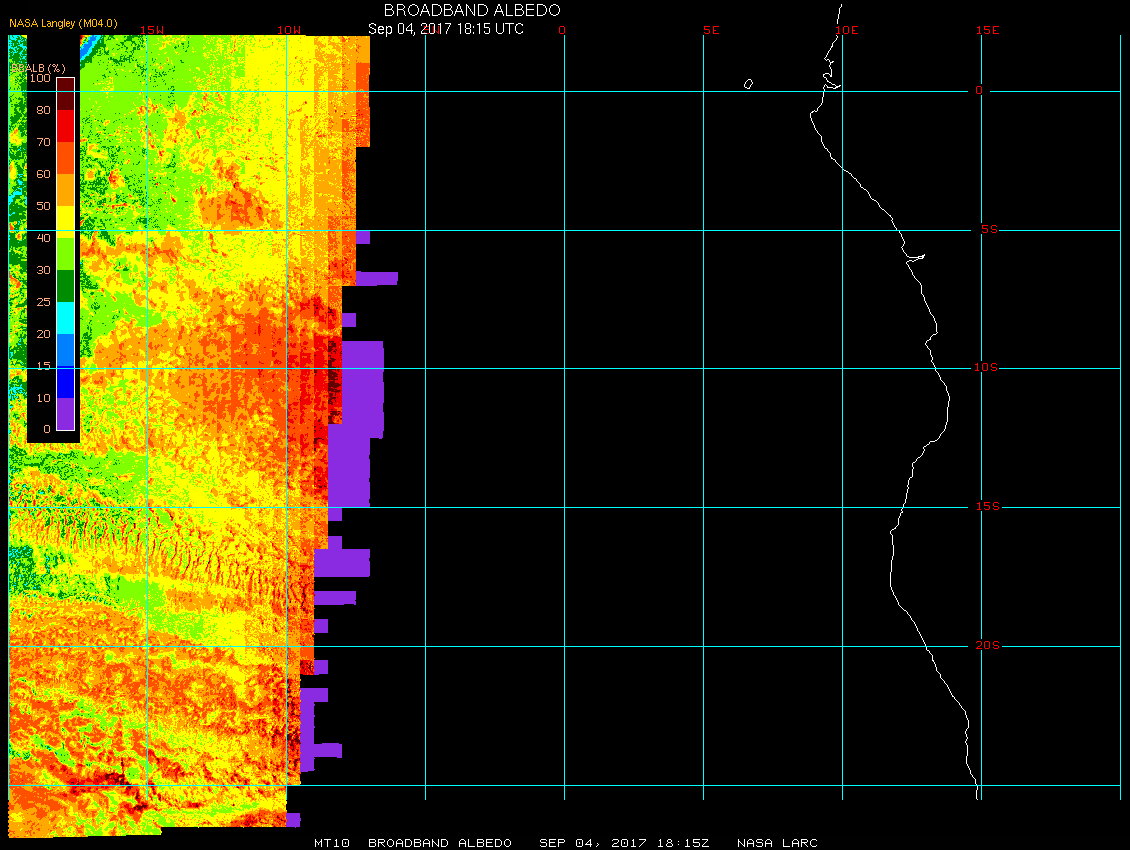Click the 20S latitude label
1130x850 pixels.
pyautogui.click(x=987, y=645)
